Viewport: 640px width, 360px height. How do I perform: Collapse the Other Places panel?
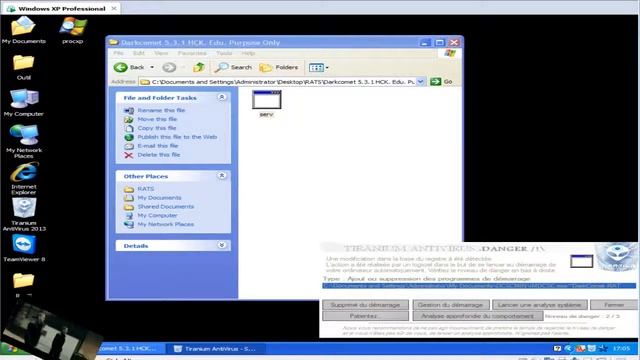pos(222,176)
